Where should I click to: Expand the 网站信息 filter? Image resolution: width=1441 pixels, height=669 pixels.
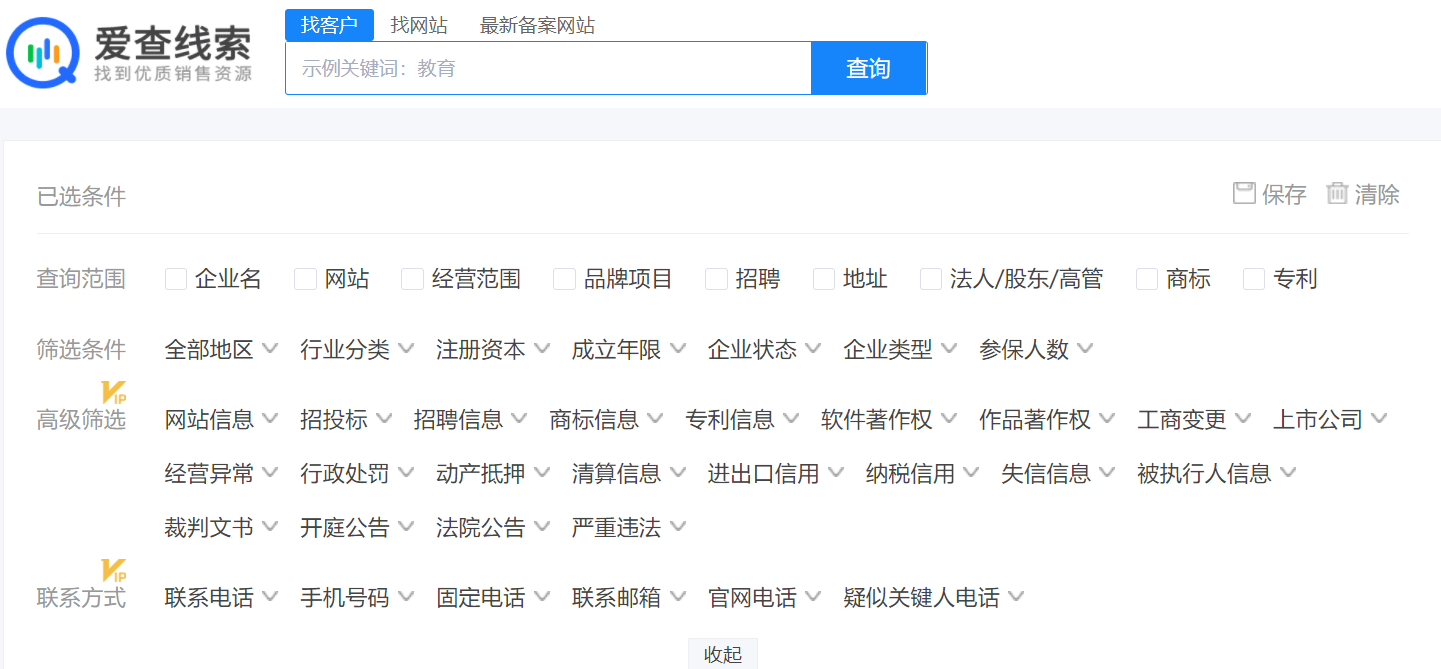pos(222,419)
